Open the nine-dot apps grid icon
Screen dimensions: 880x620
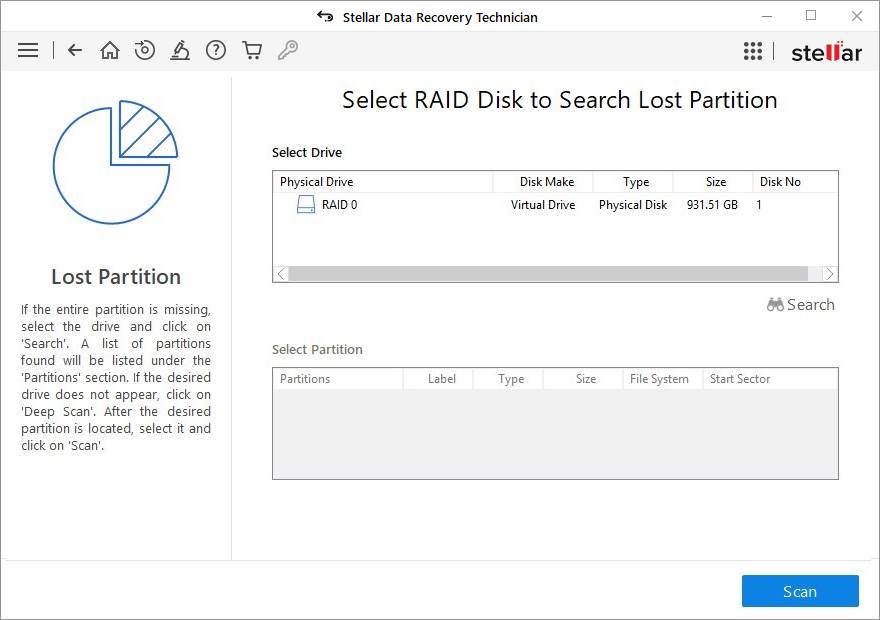[753, 51]
